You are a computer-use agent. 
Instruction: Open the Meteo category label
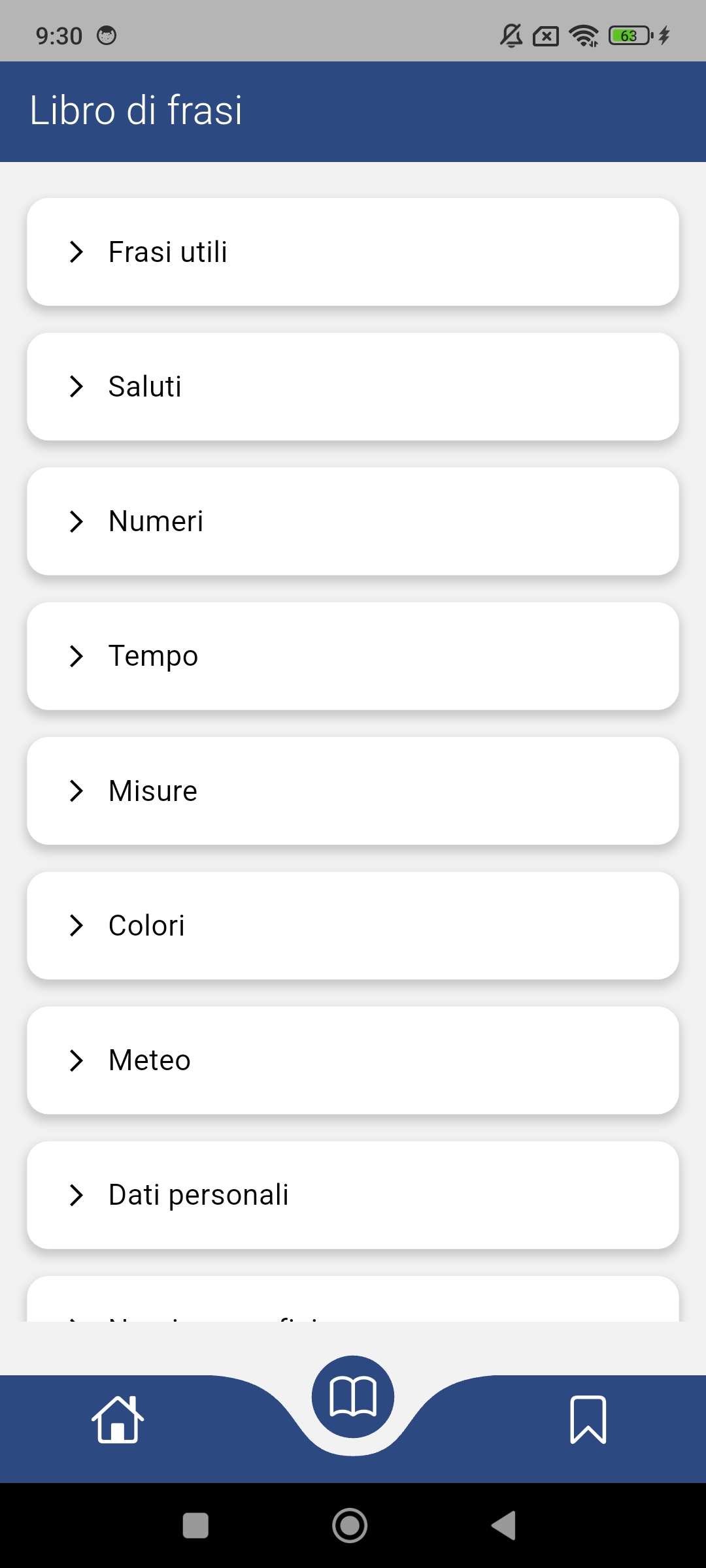pyautogui.click(x=150, y=1060)
